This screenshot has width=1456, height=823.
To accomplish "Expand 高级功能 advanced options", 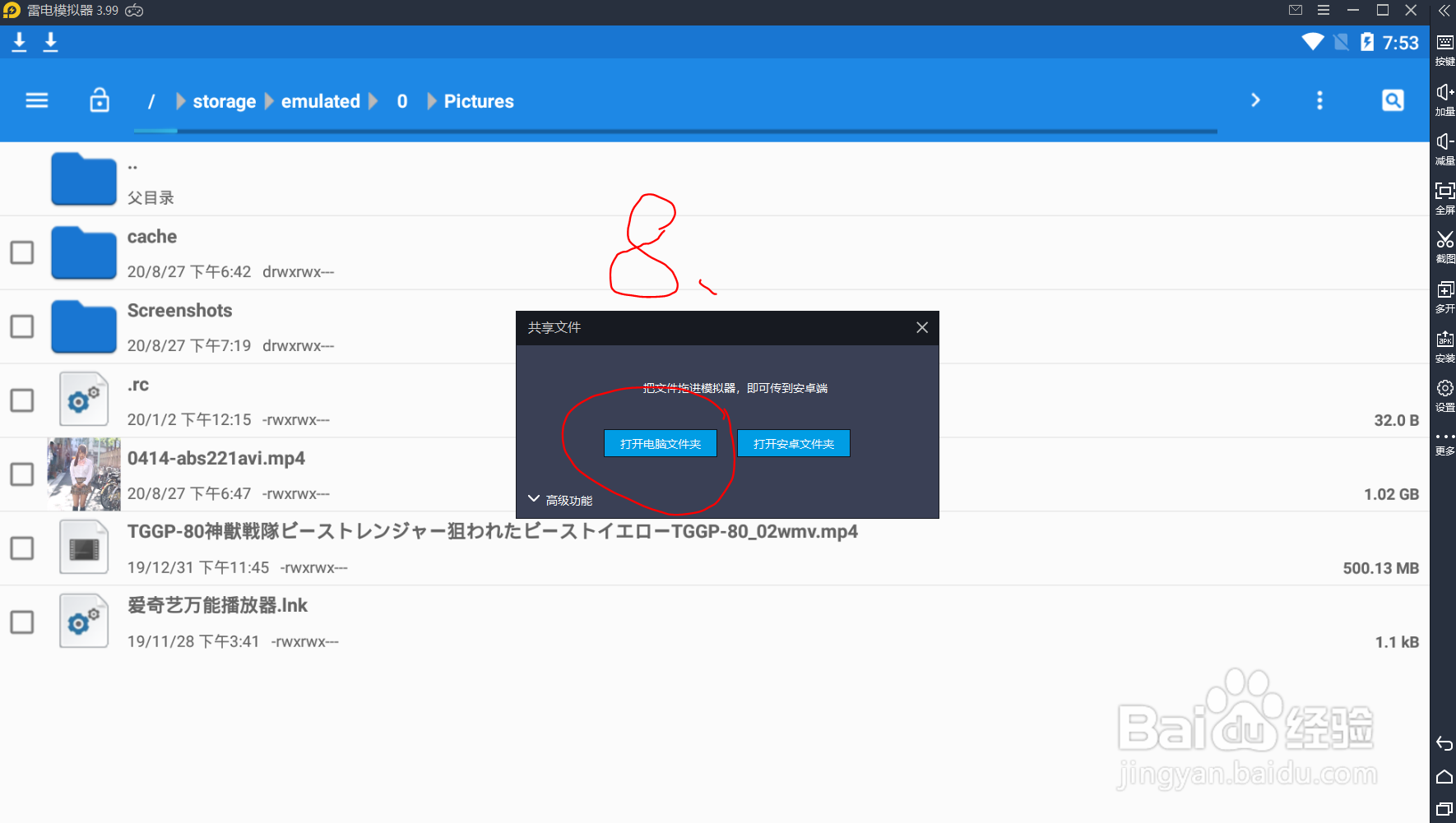I will [x=560, y=500].
